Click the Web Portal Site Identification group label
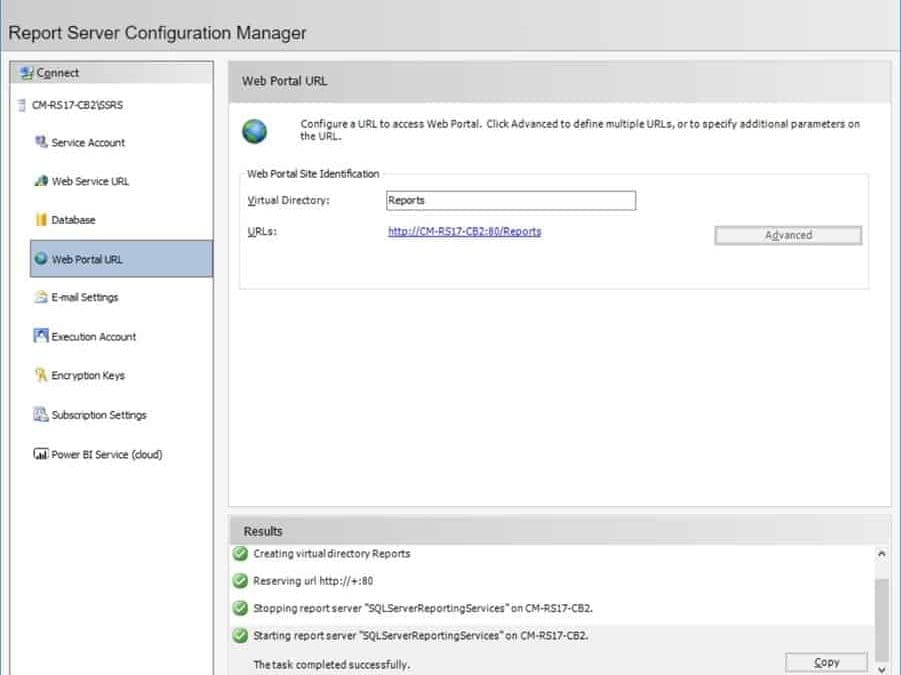Screen dimensions: 901x675 313,174
